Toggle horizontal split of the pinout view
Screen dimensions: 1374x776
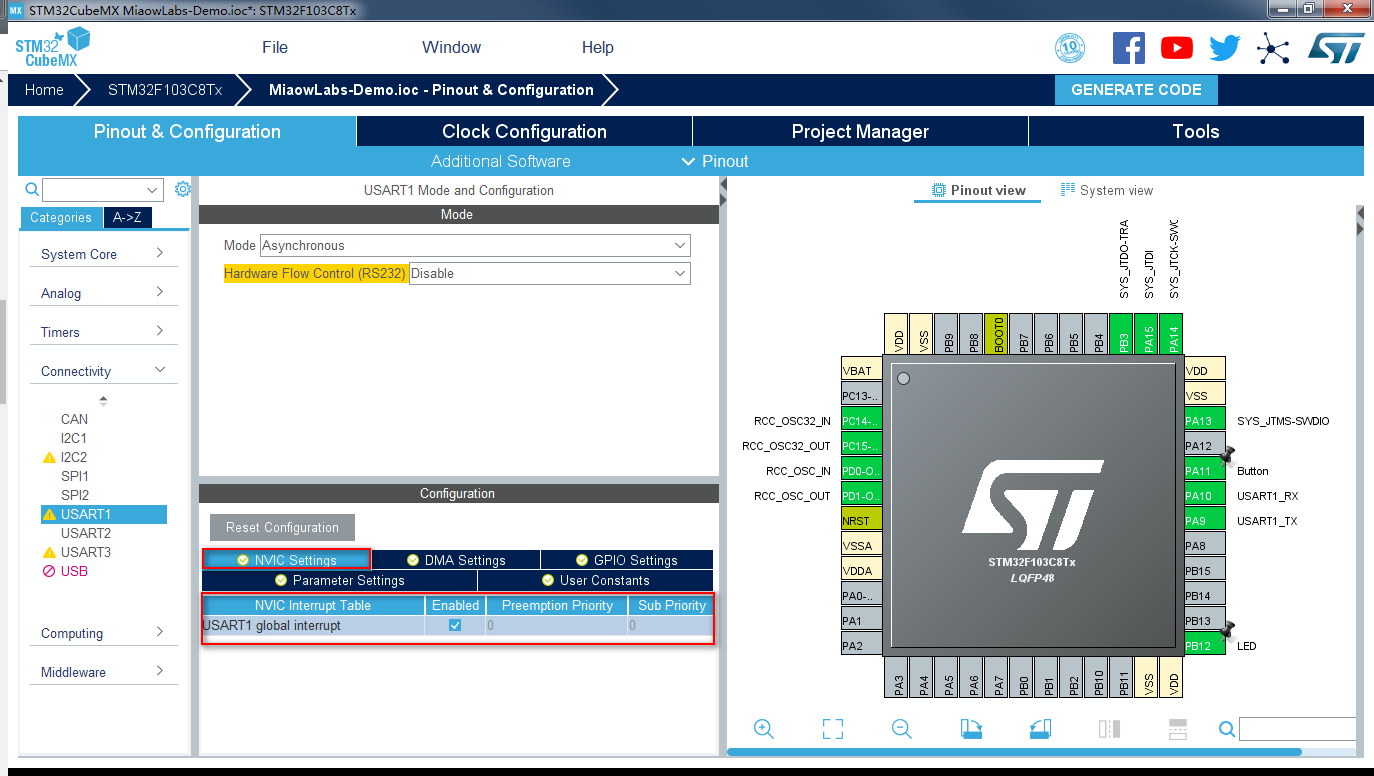(x=1177, y=729)
